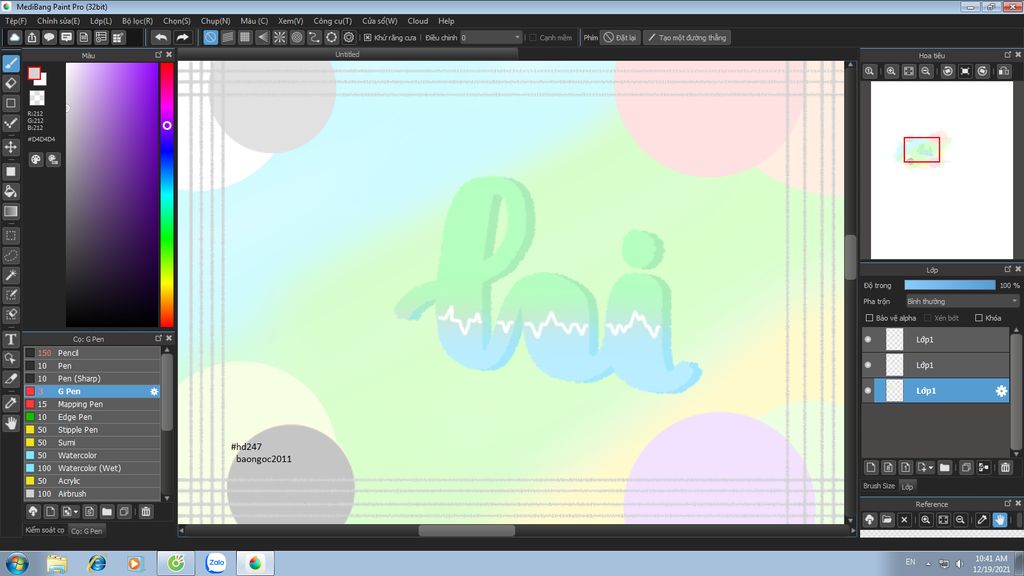Toggle the Xén bớt clipping checkbox
This screenshot has width=1024, height=576.
[927, 318]
